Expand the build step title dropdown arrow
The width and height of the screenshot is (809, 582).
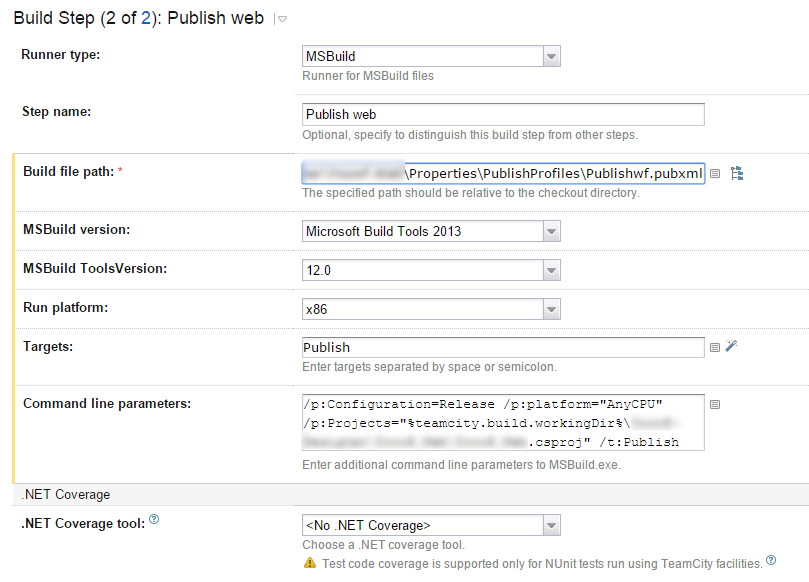[x=282, y=19]
